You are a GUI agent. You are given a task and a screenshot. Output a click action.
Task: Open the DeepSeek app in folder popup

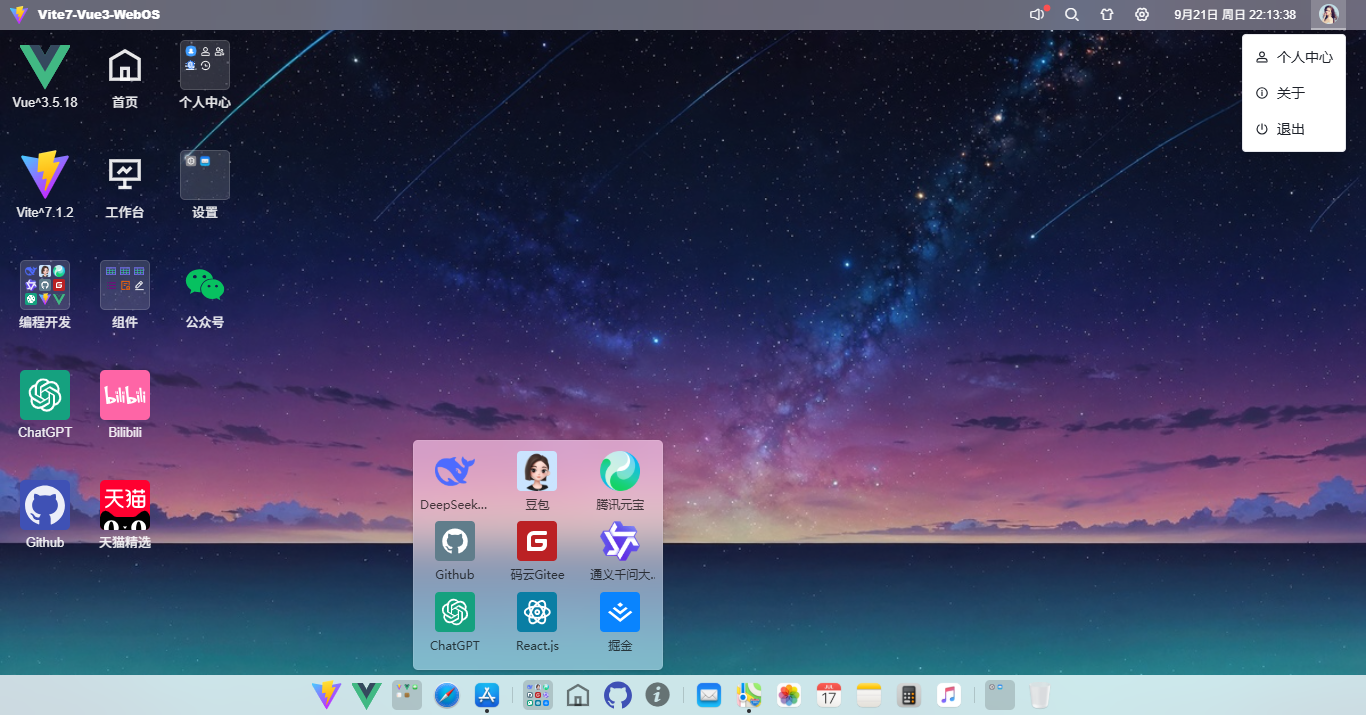point(455,471)
